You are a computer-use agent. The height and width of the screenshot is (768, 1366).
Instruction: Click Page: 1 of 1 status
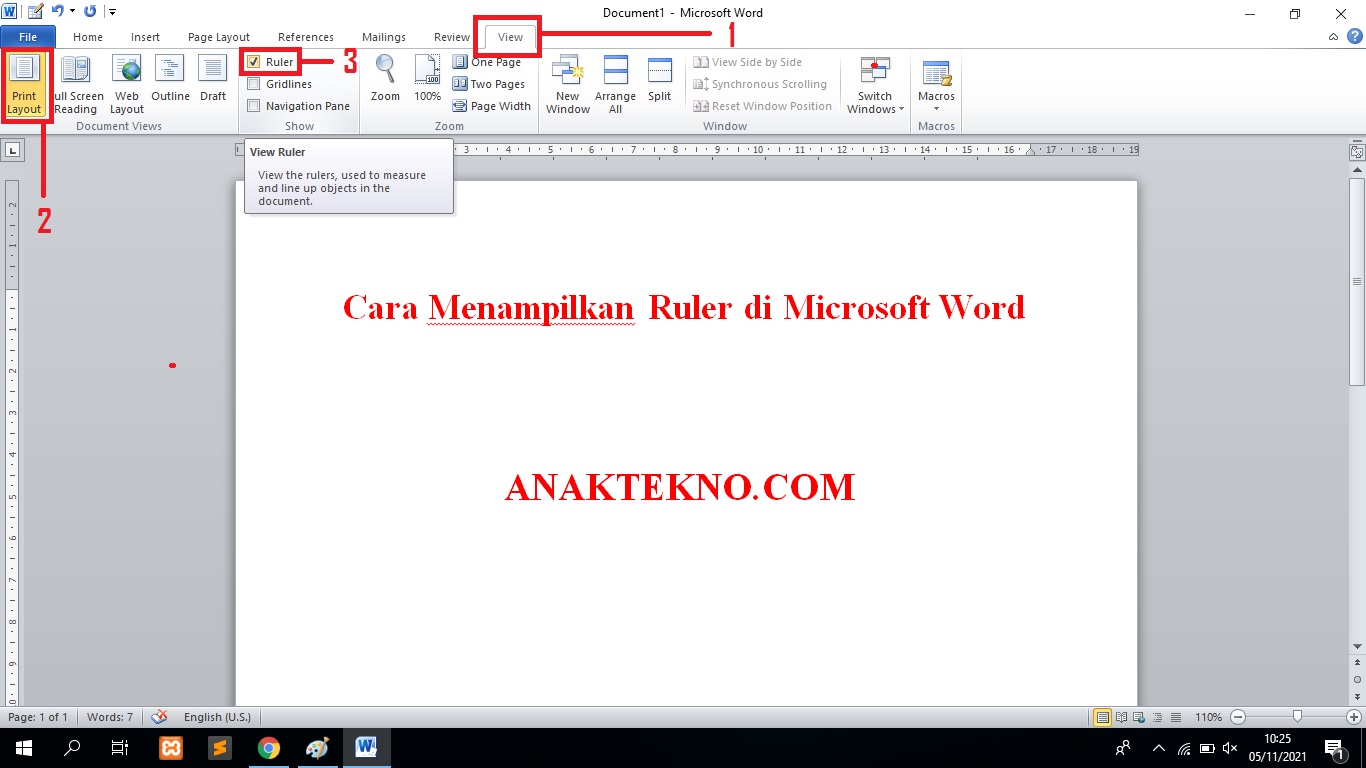pos(38,717)
